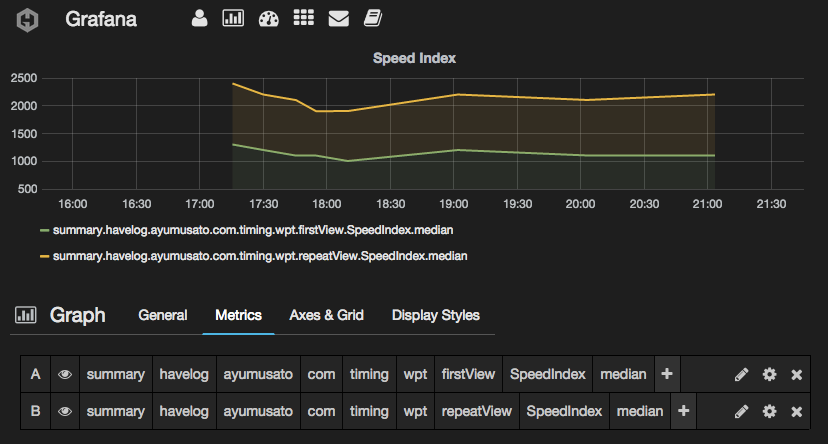
Task: Switch to the Axes & Grid tab
Action: coord(326,315)
